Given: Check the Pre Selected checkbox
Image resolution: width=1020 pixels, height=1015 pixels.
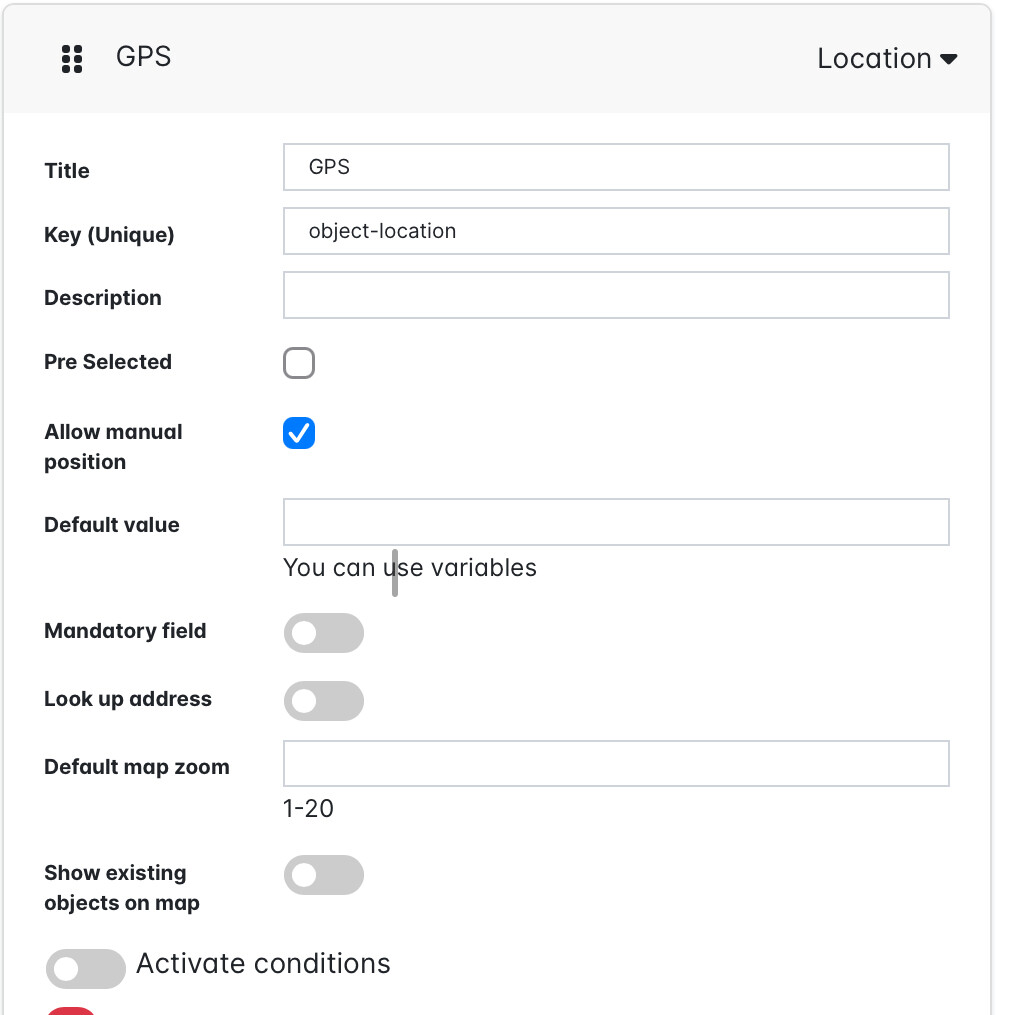Looking at the screenshot, I should point(299,363).
